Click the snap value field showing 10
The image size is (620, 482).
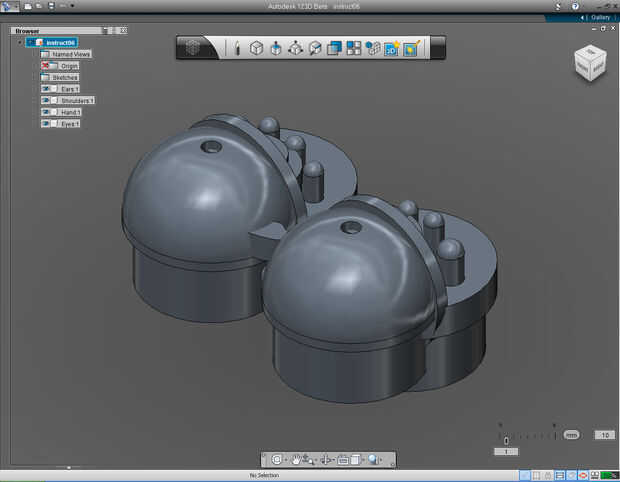click(x=603, y=435)
